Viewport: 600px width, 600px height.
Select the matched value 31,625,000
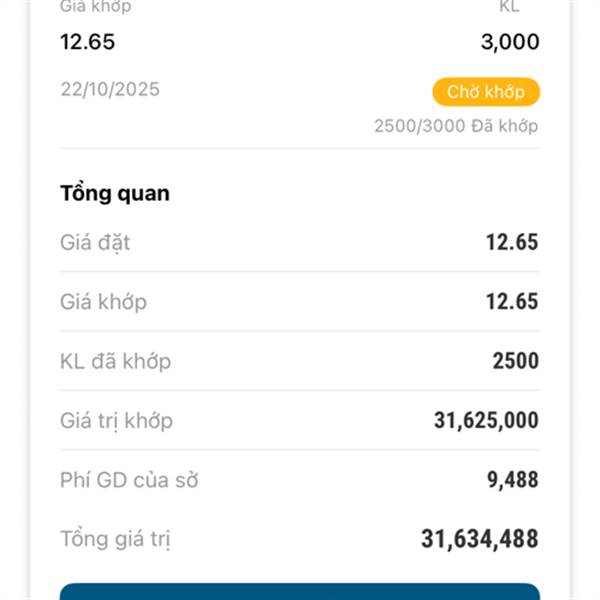pyautogui.click(x=486, y=421)
